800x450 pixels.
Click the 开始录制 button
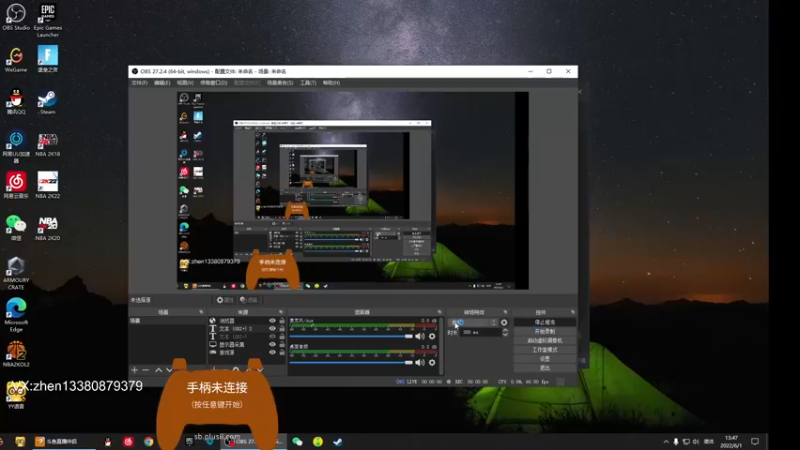[544, 332]
